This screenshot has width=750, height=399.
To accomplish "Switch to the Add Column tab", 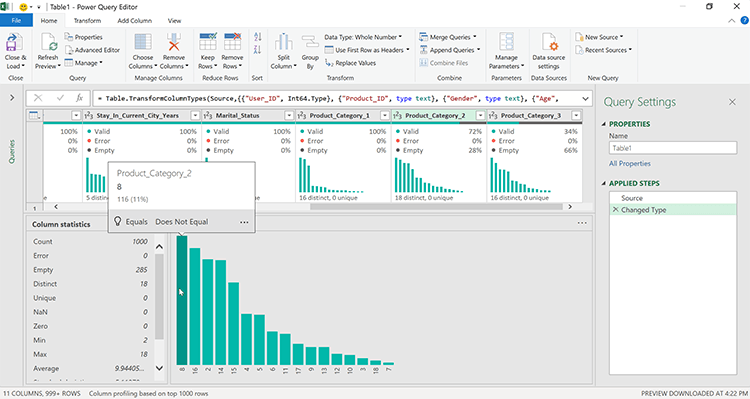I will (x=134, y=21).
